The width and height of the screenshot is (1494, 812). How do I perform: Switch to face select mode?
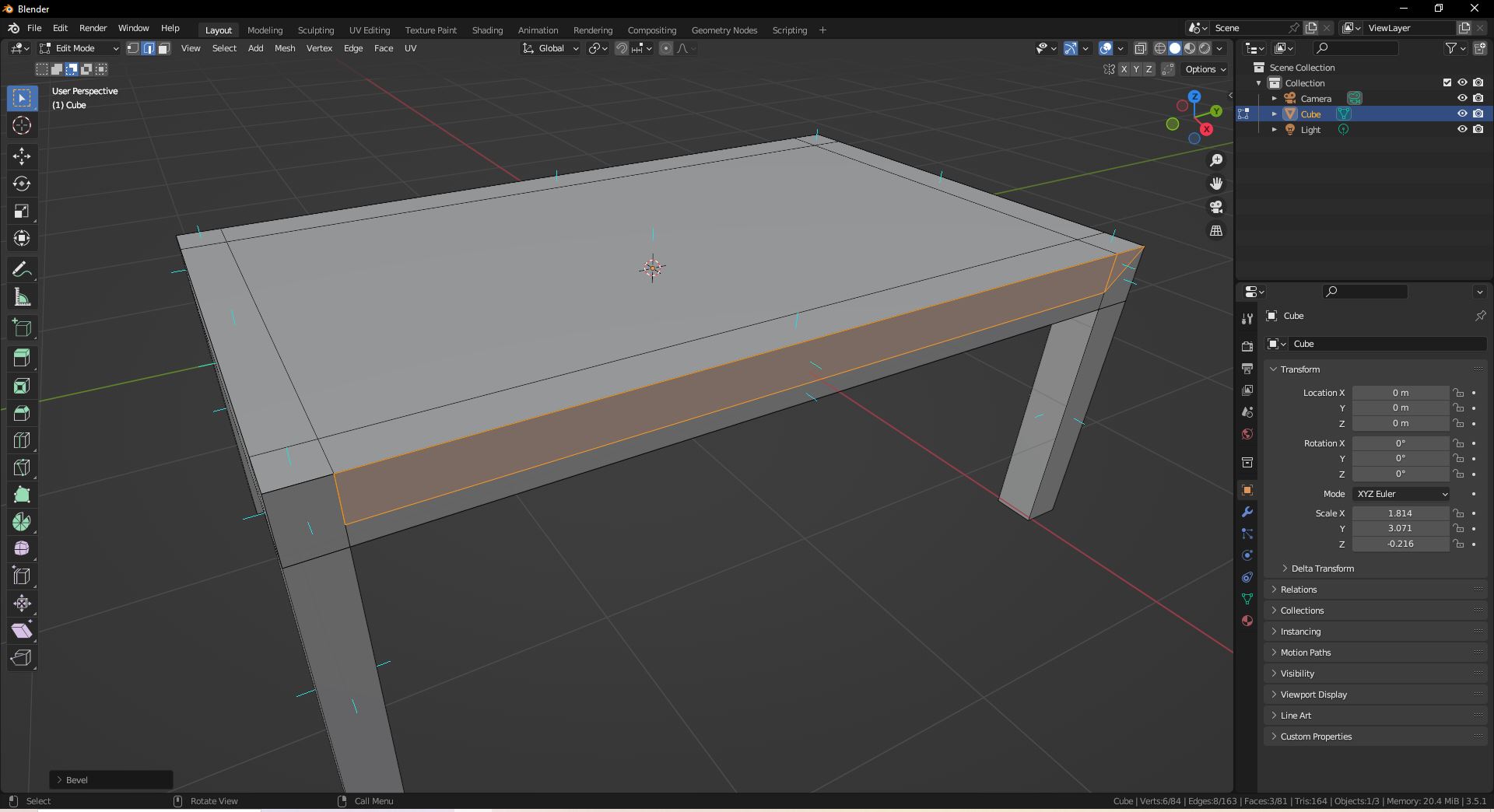[164, 48]
